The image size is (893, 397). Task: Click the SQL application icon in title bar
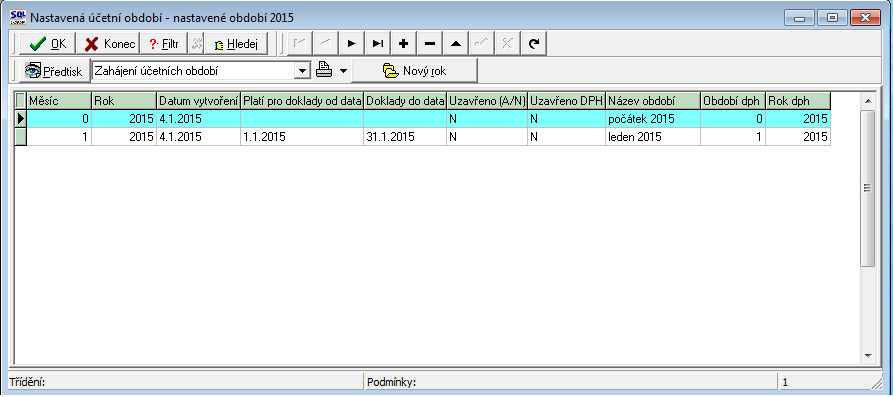pyautogui.click(x=18, y=17)
